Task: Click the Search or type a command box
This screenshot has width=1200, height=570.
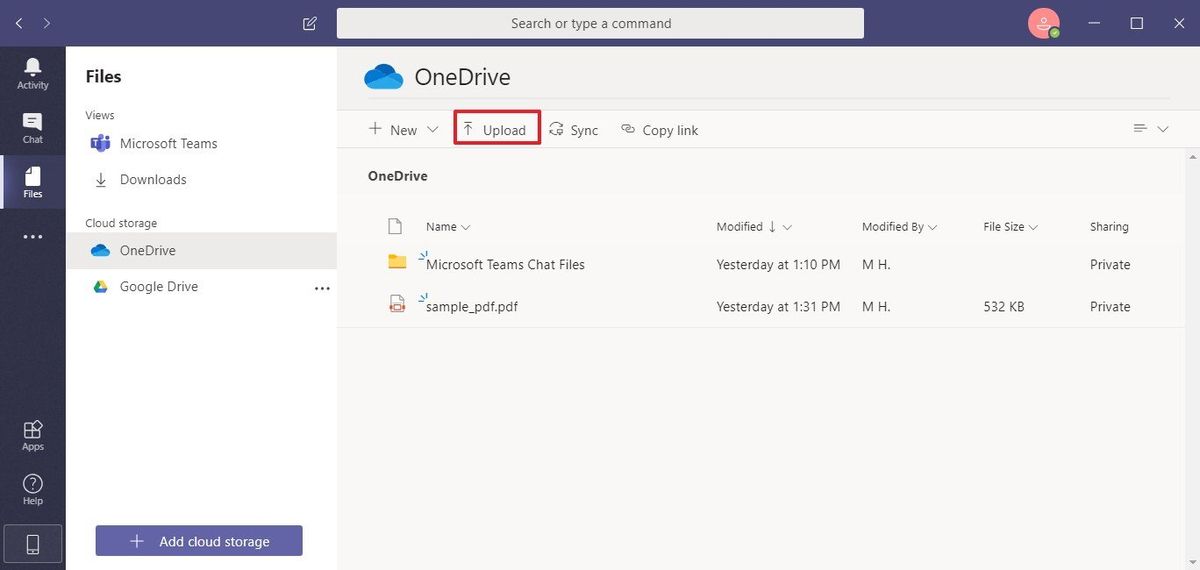Action: pyautogui.click(x=600, y=23)
